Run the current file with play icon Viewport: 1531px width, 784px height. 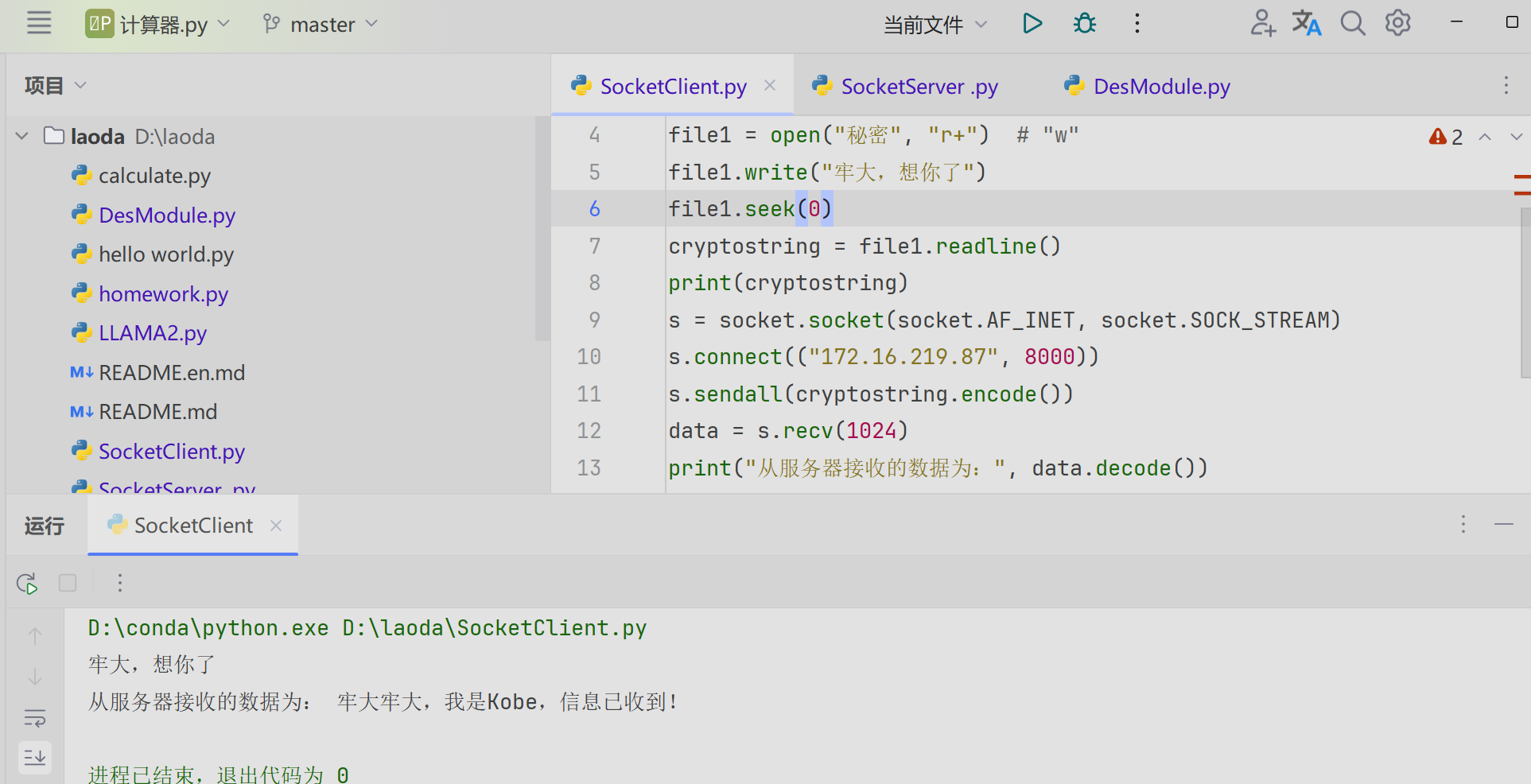pyautogui.click(x=1032, y=24)
